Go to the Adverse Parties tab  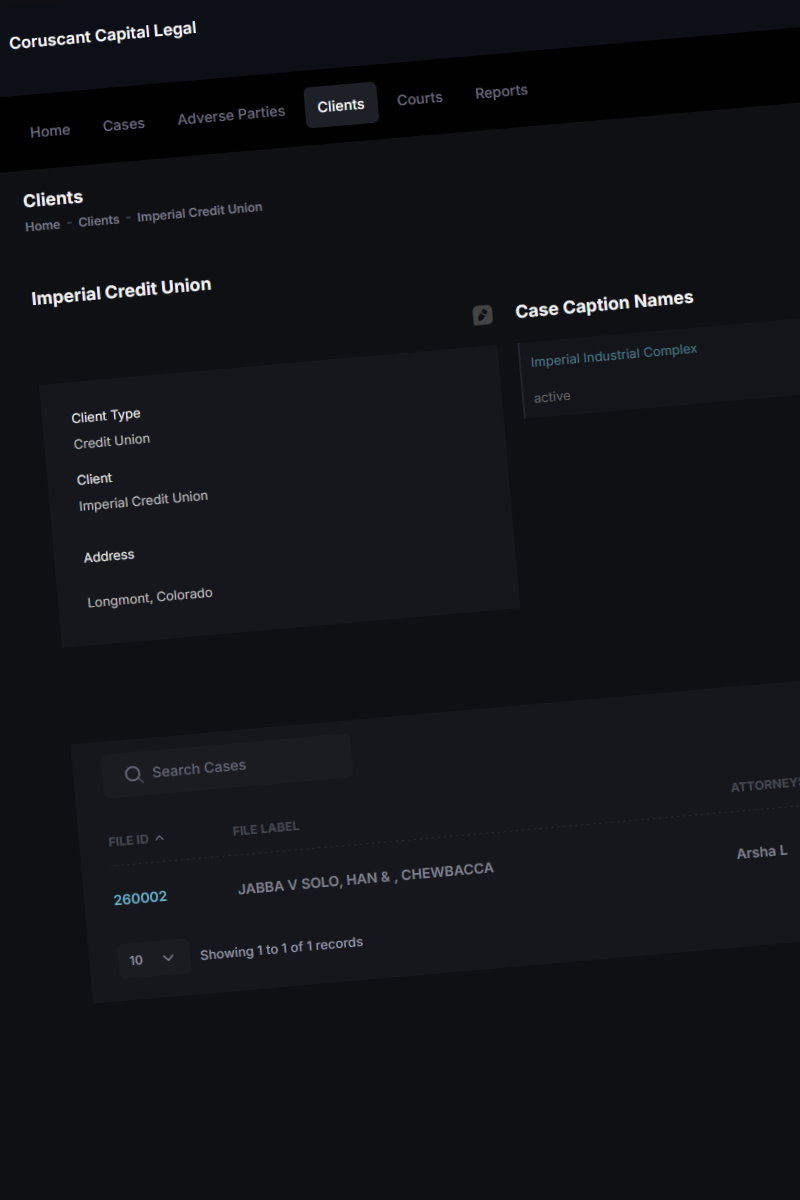(x=231, y=115)
